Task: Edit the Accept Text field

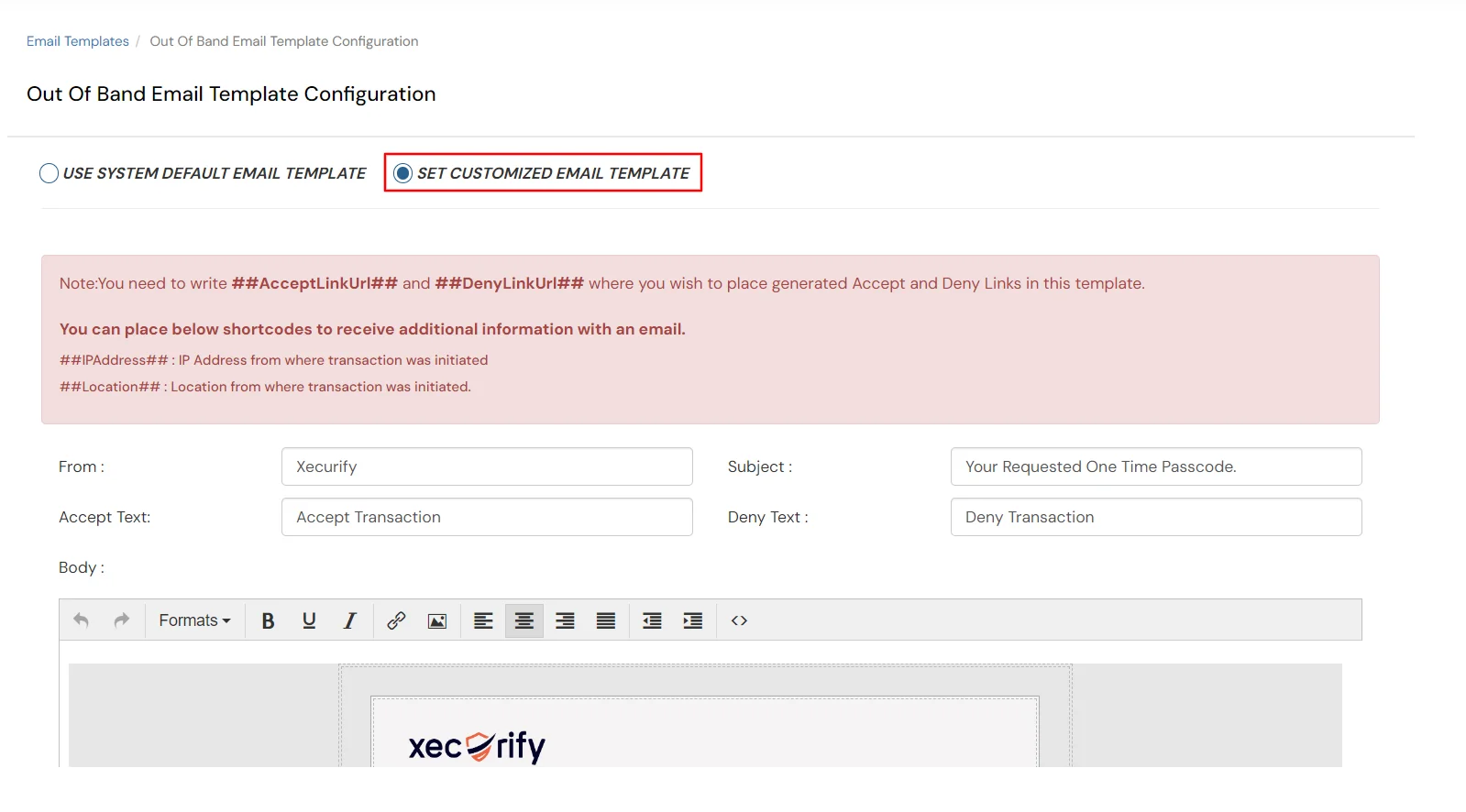Action: coord(487,517)
